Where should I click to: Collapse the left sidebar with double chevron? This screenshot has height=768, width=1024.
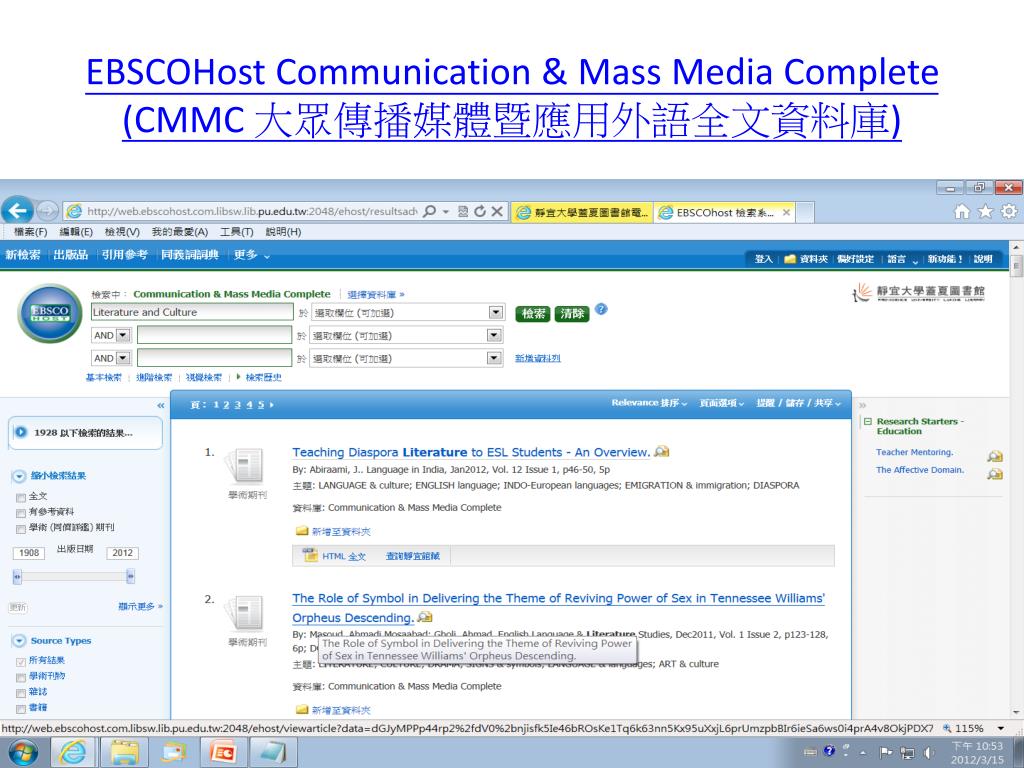[161, 406]
